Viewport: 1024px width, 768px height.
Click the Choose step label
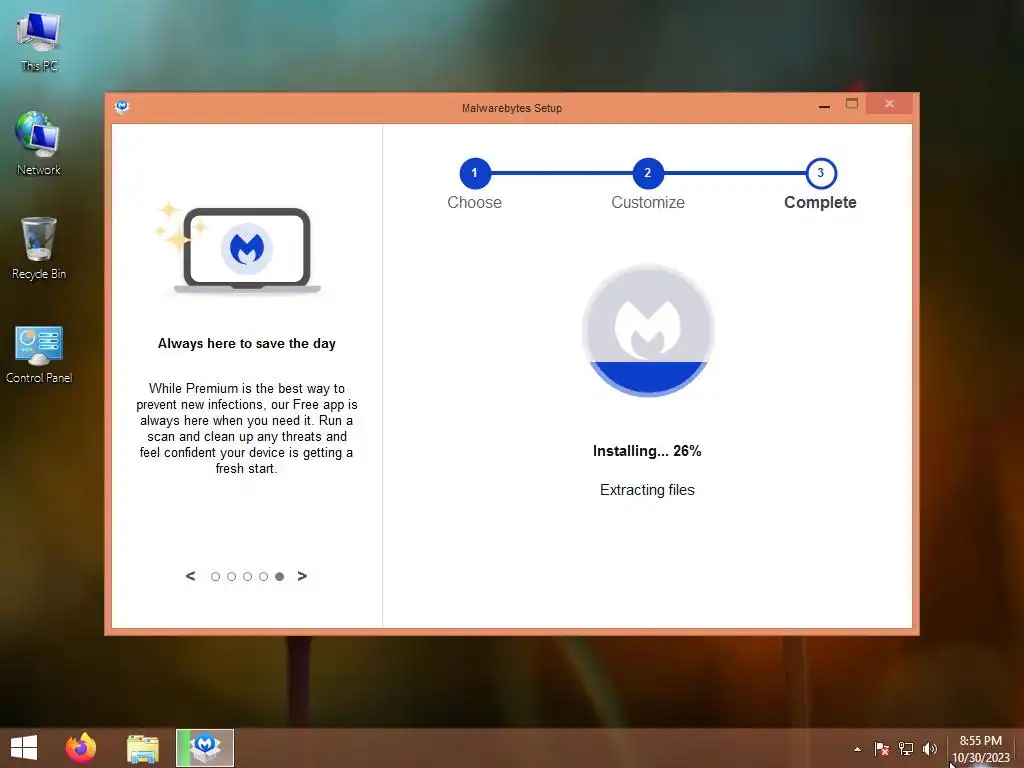pyautogui.click(x=475, y=202)
